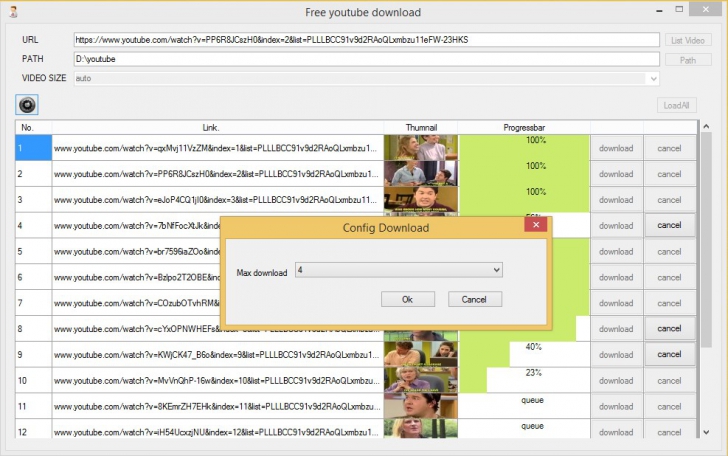
Task: Click the app icon in title bar
Action: click(x=13, y=12)
